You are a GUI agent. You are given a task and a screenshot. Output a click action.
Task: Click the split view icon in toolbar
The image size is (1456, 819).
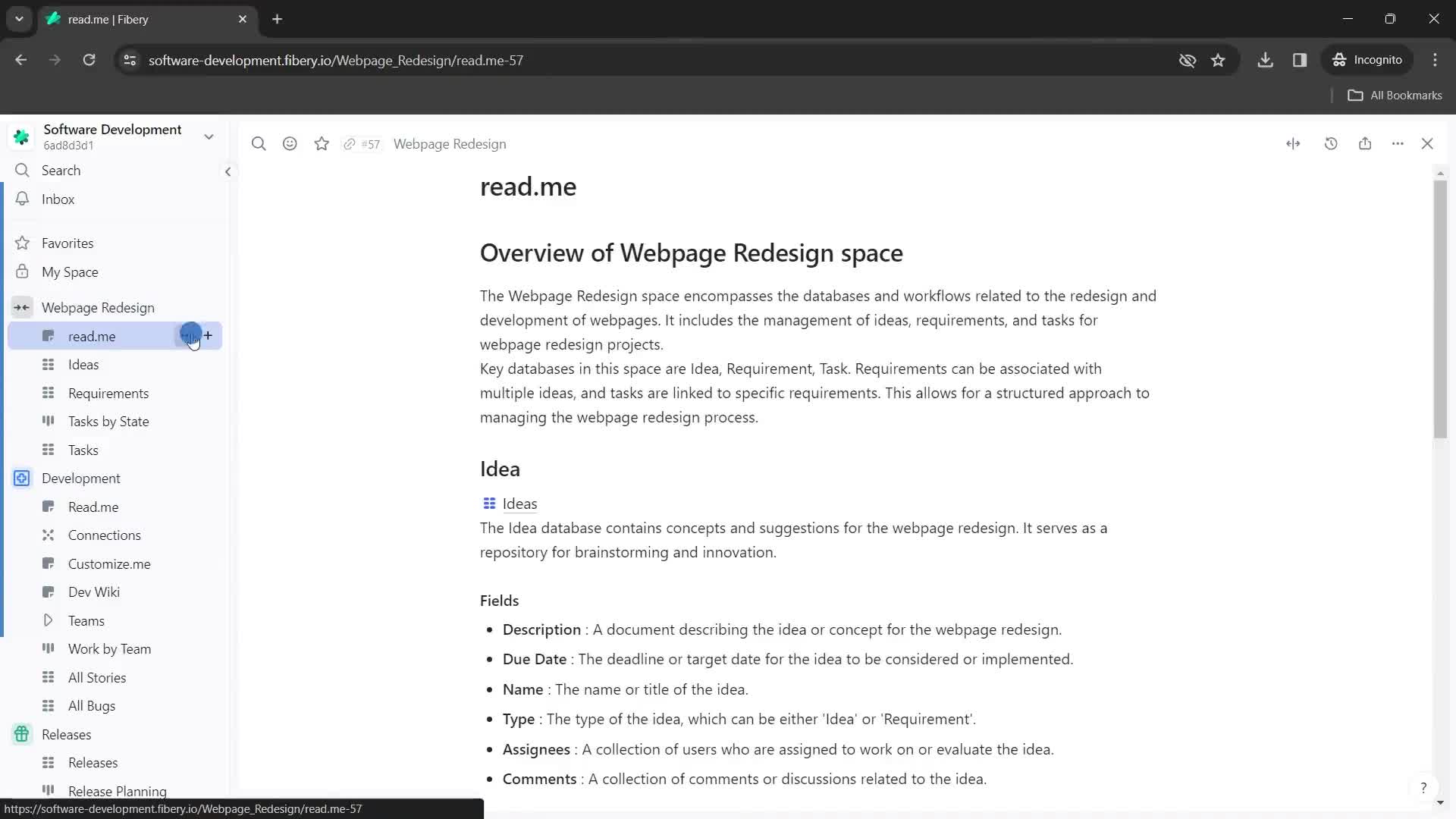coord(1293,143)
